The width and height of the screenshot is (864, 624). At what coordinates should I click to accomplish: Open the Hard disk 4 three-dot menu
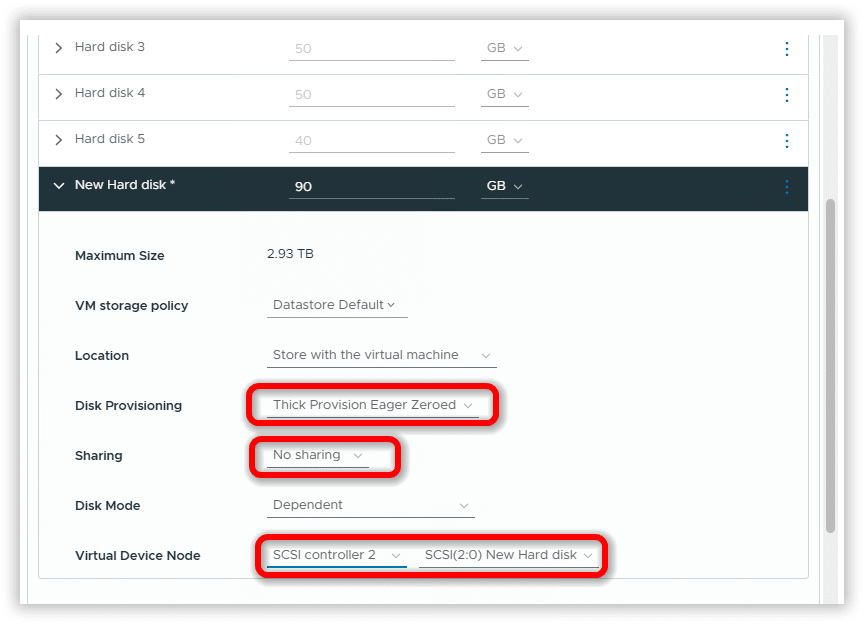[787, 95]
